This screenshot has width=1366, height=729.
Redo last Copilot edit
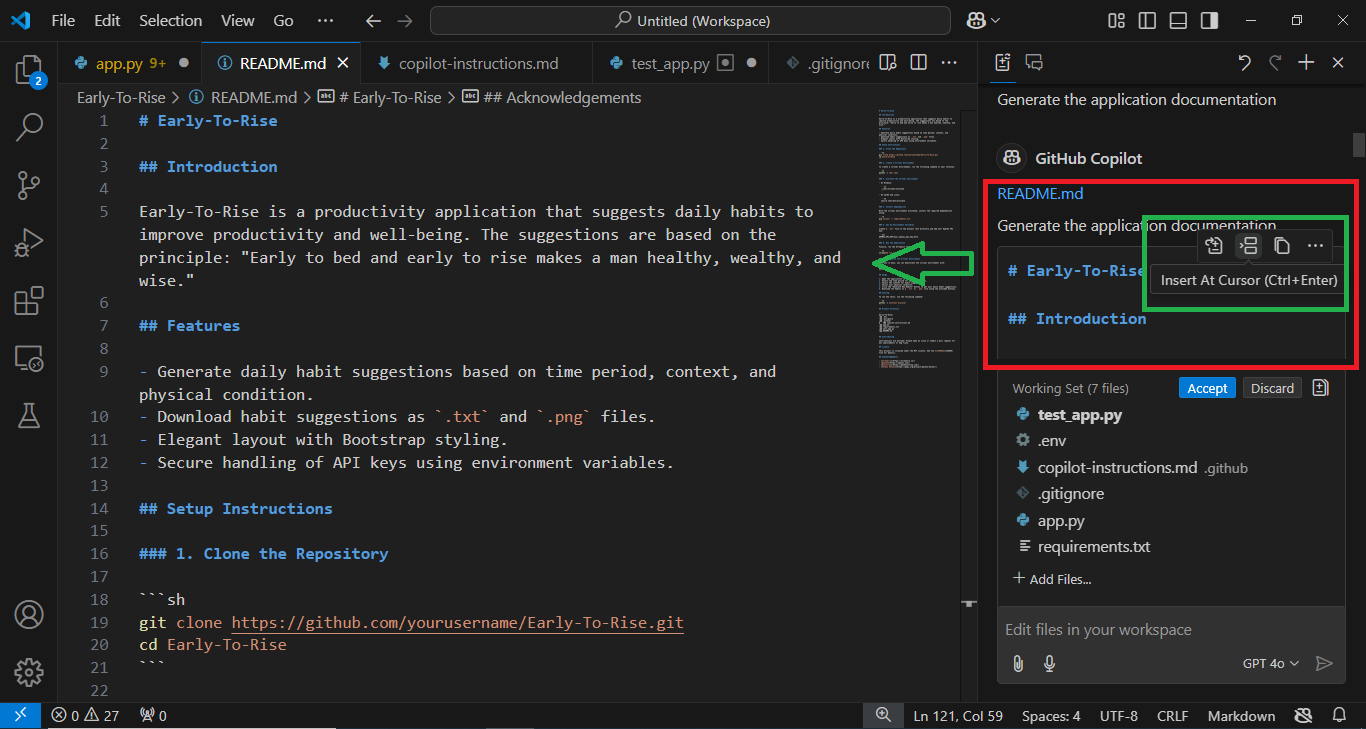click(x=1275, y=62)
